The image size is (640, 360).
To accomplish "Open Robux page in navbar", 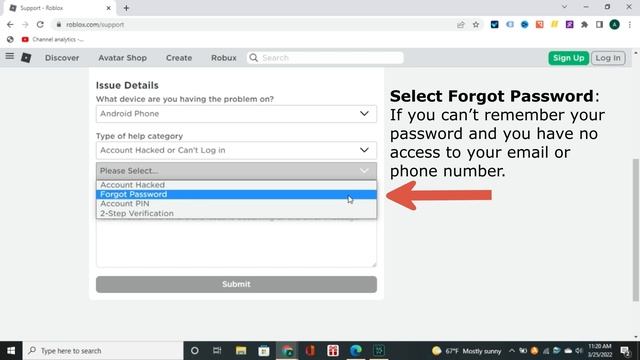I will tap(224, 58).
